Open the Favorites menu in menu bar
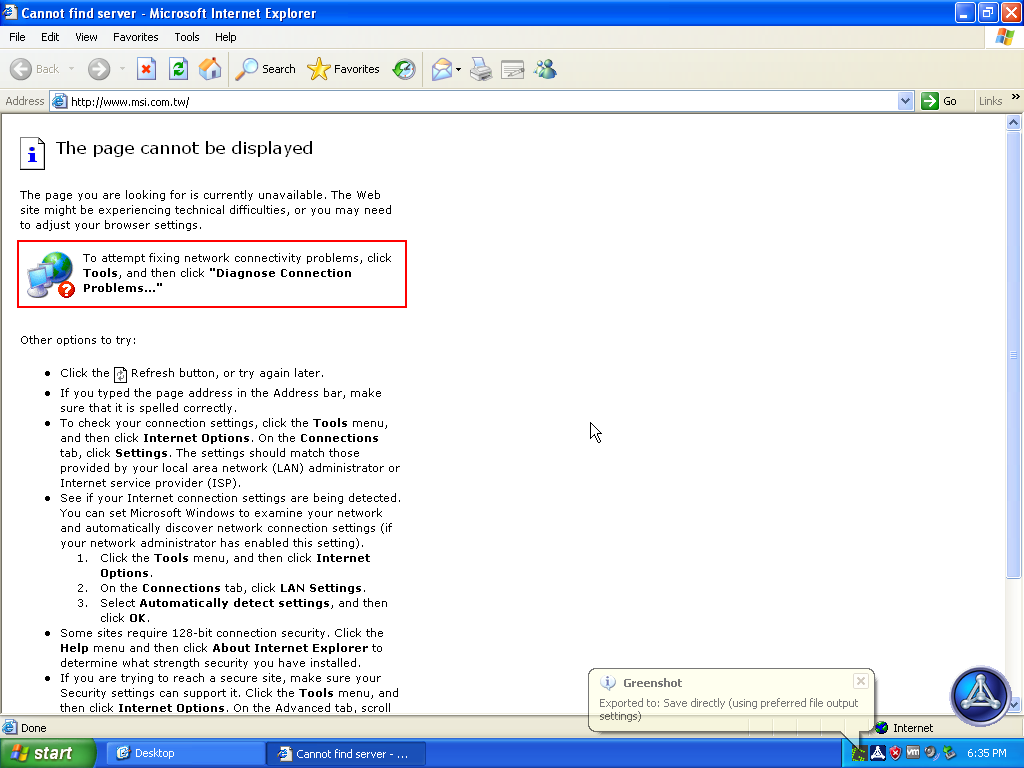Viewport: 1024px width, 768px height. [x=135, y=37]
